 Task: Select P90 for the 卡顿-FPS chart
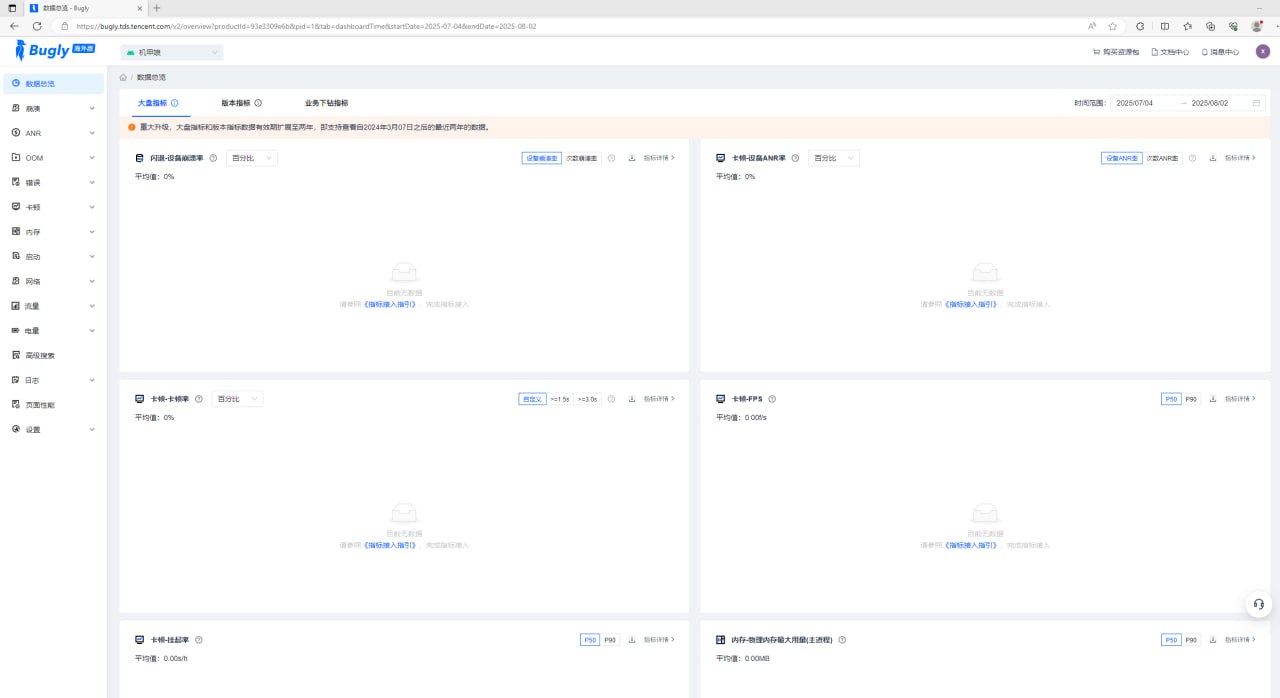point(1191,399)
